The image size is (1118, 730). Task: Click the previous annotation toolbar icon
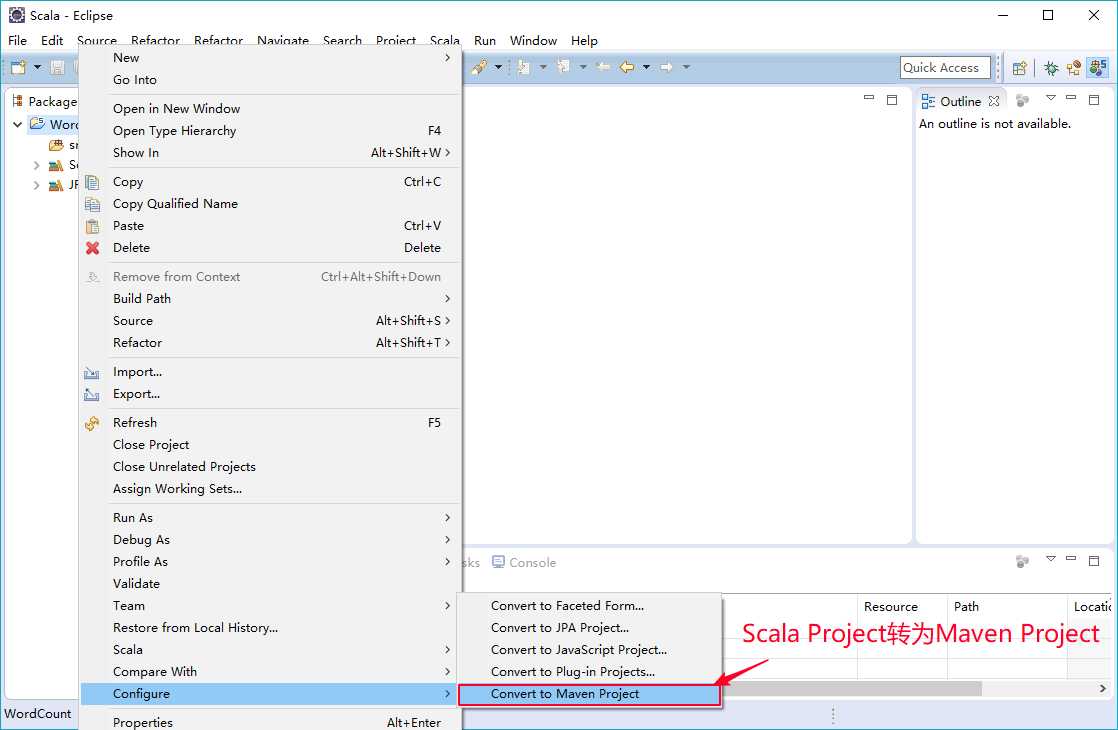point(564,66)
